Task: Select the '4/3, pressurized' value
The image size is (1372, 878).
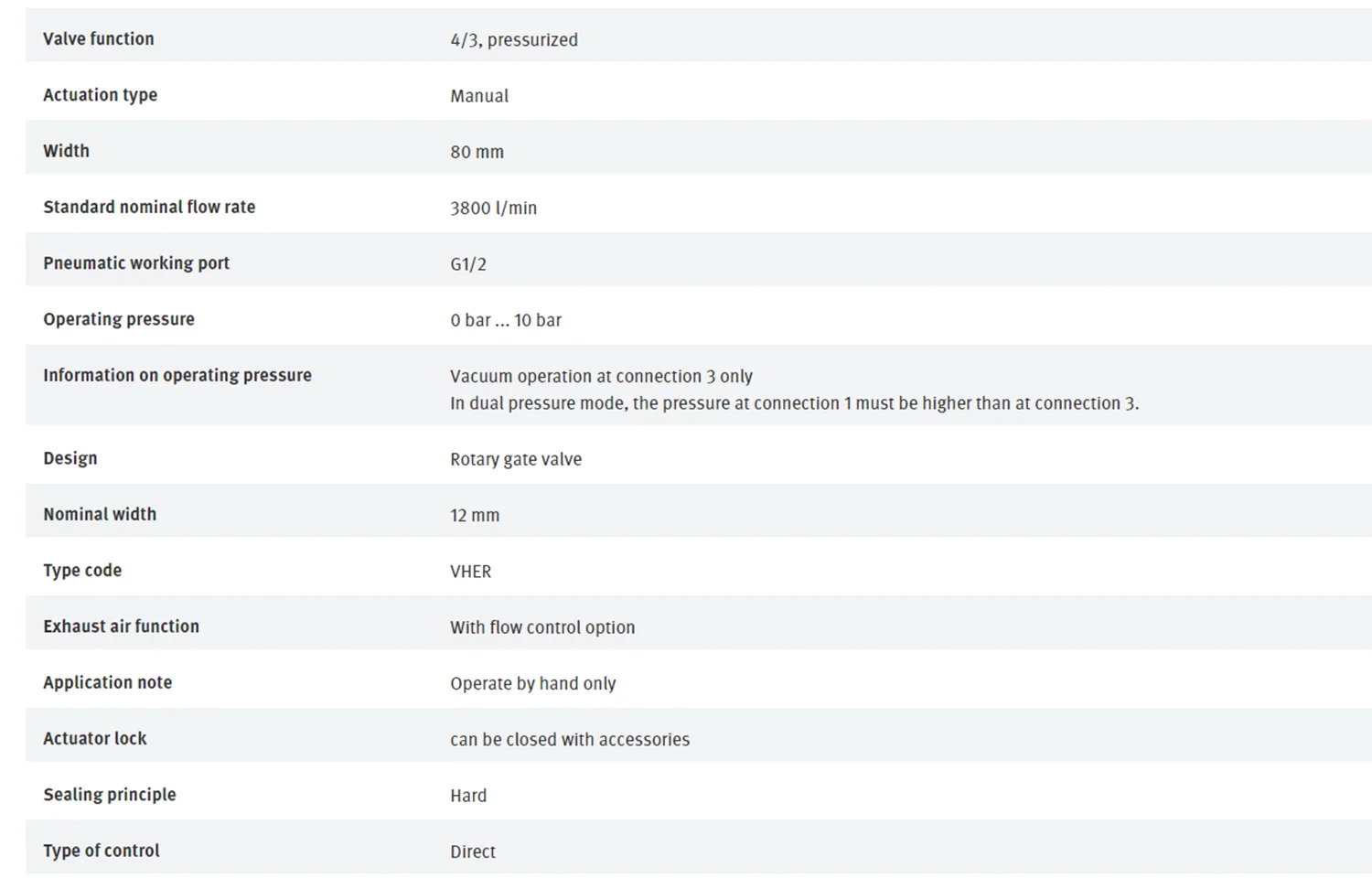Action: click(x=514, y=39)
